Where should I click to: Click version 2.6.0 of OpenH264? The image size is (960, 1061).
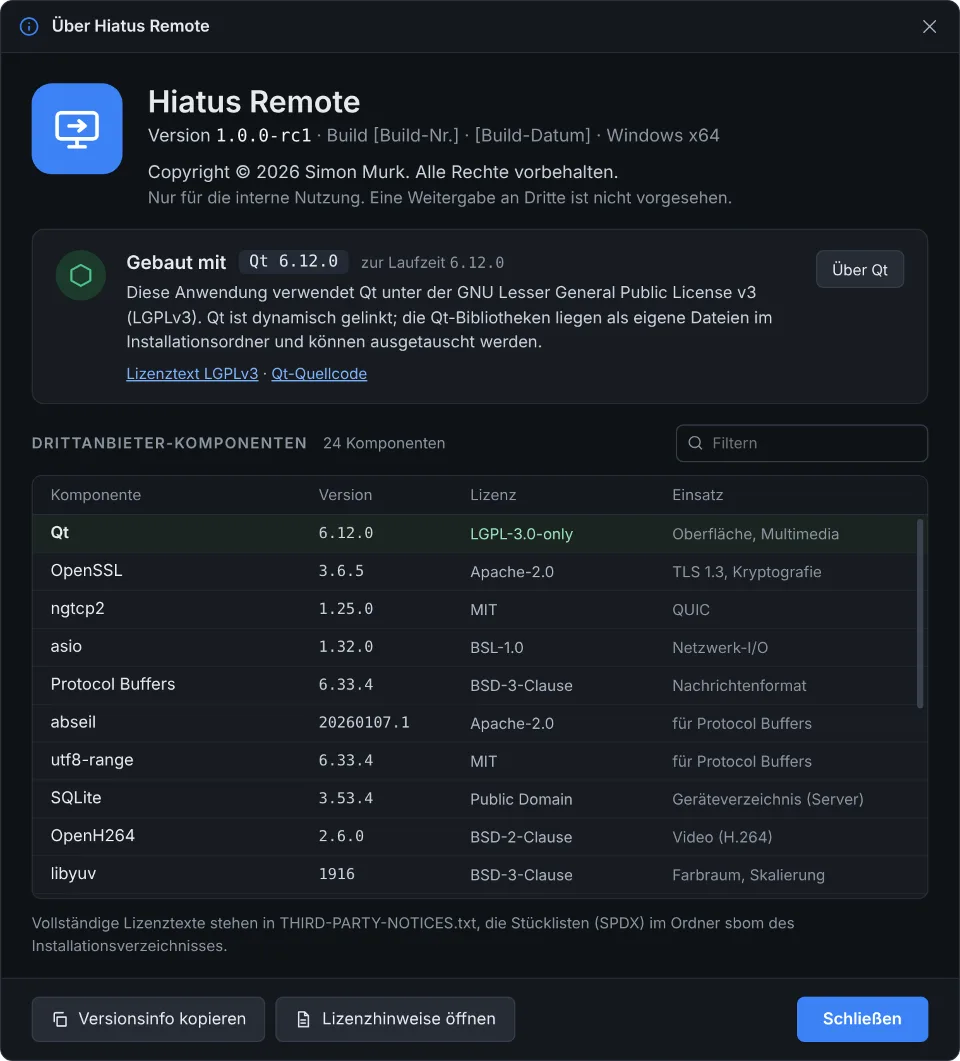tap(341, 837)
